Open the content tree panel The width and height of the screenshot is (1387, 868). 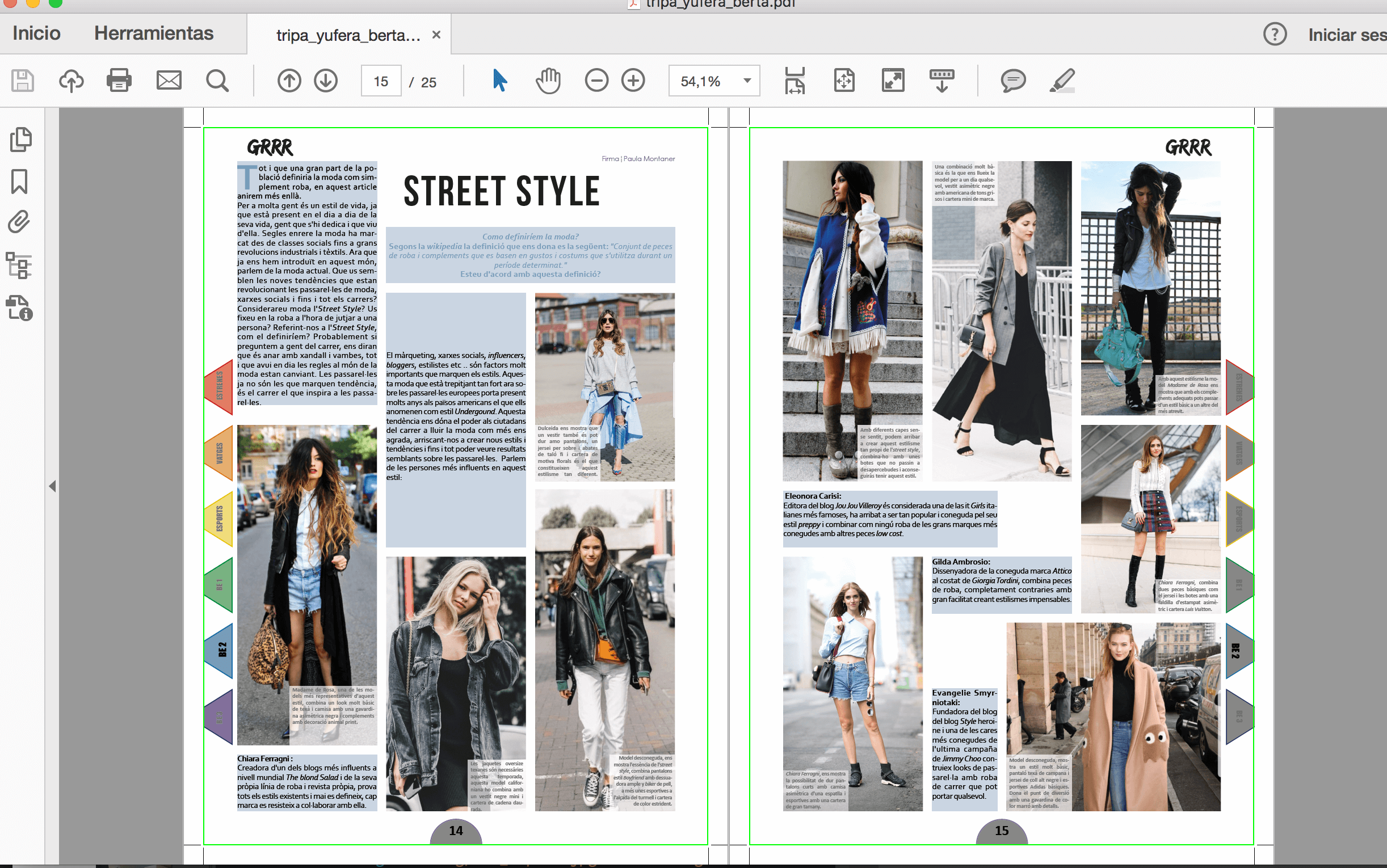19,266
